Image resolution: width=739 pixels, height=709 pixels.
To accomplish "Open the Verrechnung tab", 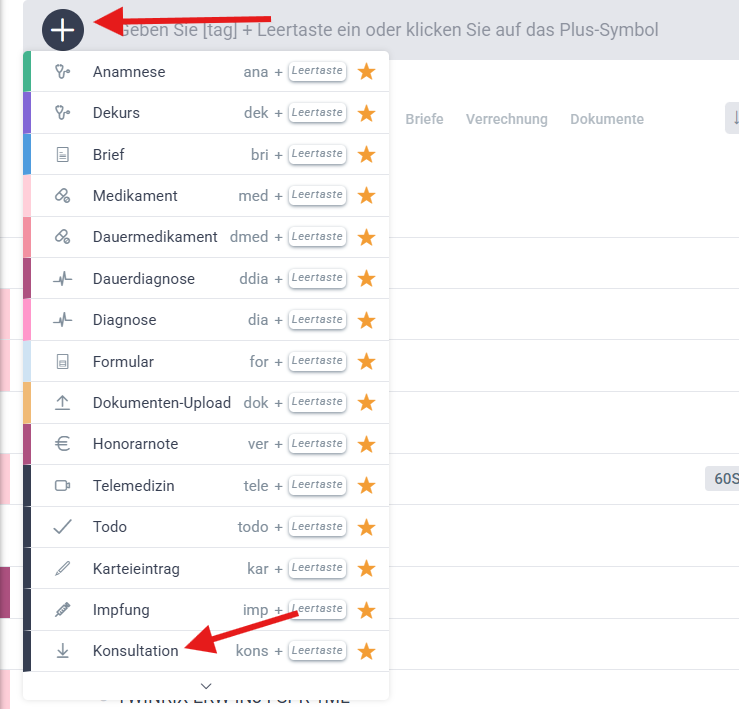I will 506,119.
